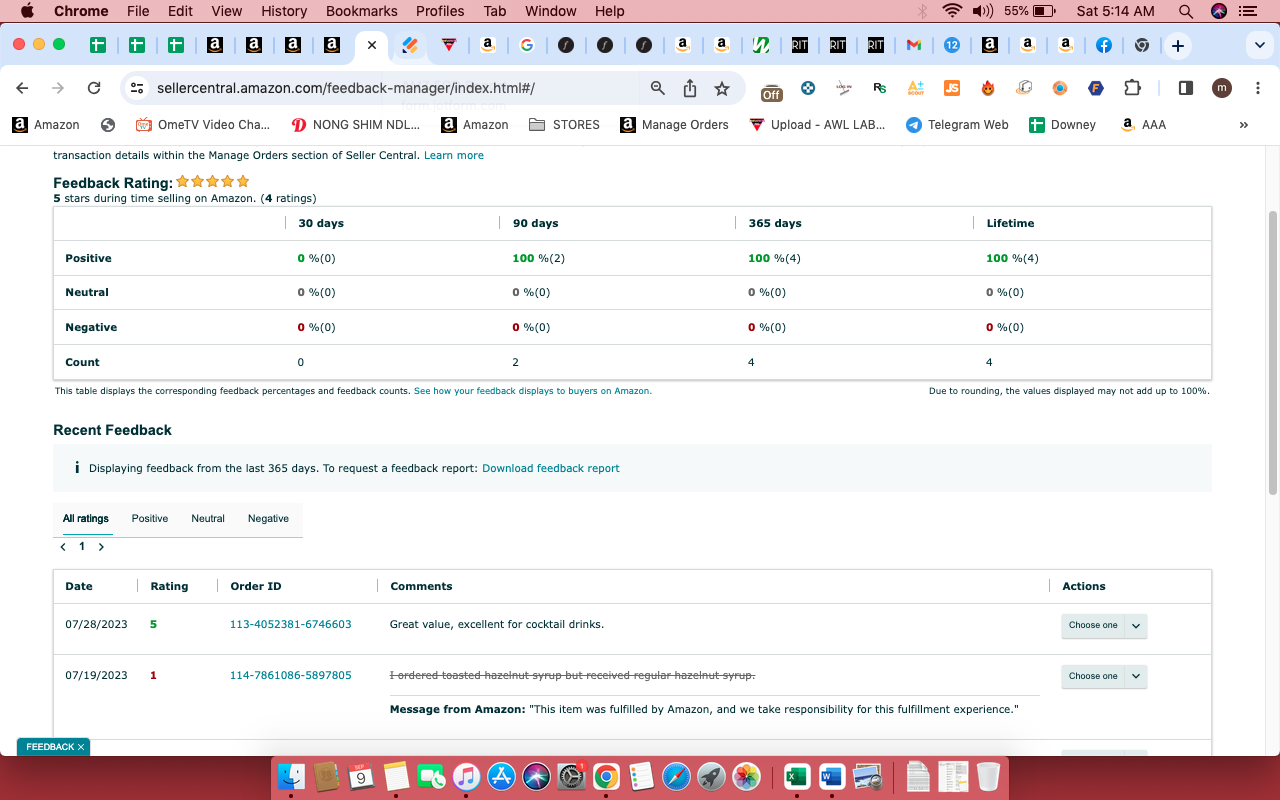Open the Trash in the Dock

988,777
